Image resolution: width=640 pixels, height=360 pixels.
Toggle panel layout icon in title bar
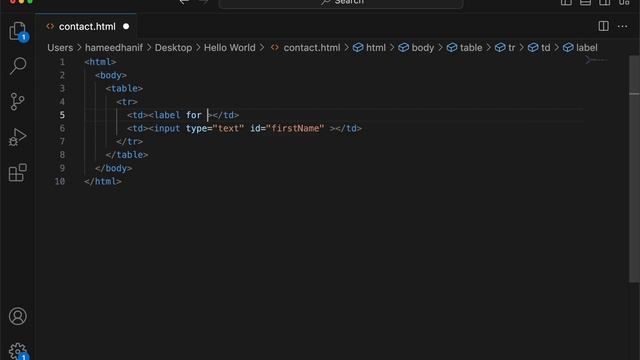pos(585,2)
